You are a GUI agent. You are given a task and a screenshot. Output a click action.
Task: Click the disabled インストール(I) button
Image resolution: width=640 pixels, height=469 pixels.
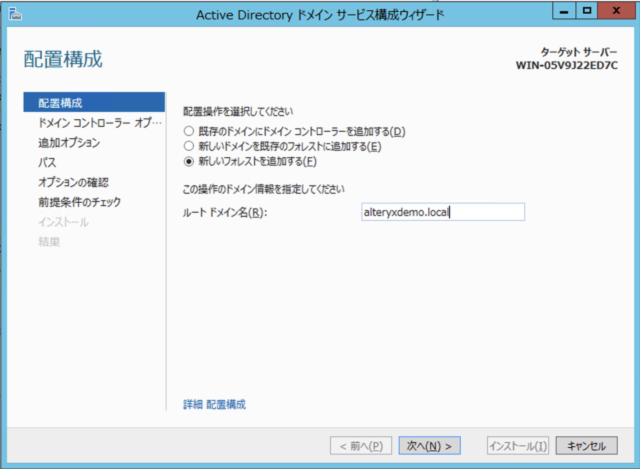pos(518,446)
